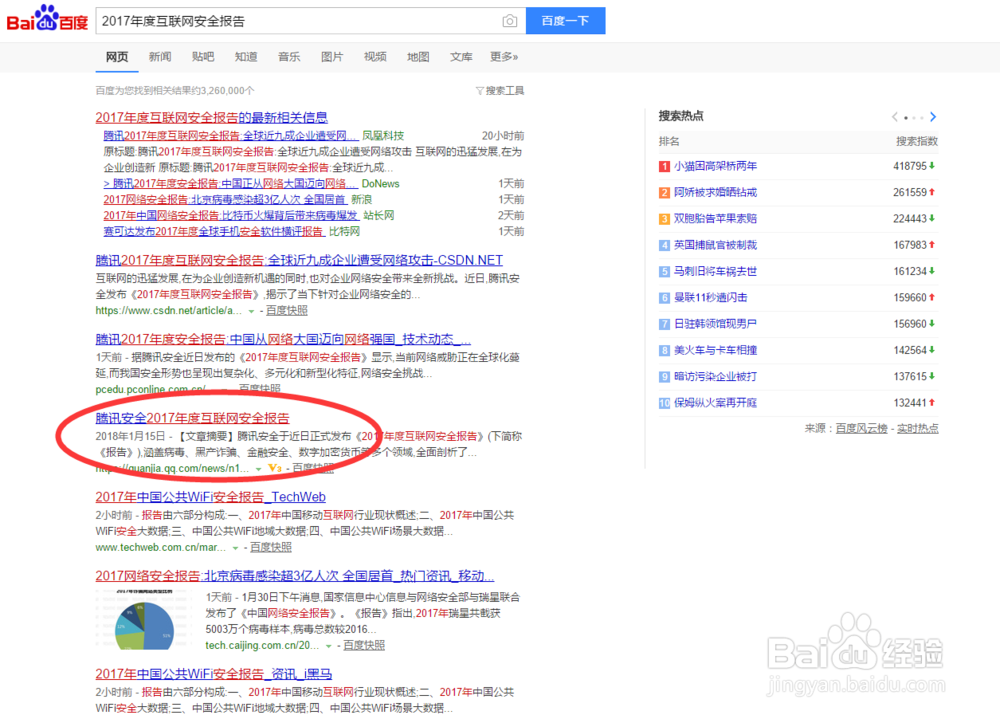
Task: Click hot search 小猫困高架桥两年
Action: pyautogui.click(x=716, y=167)
